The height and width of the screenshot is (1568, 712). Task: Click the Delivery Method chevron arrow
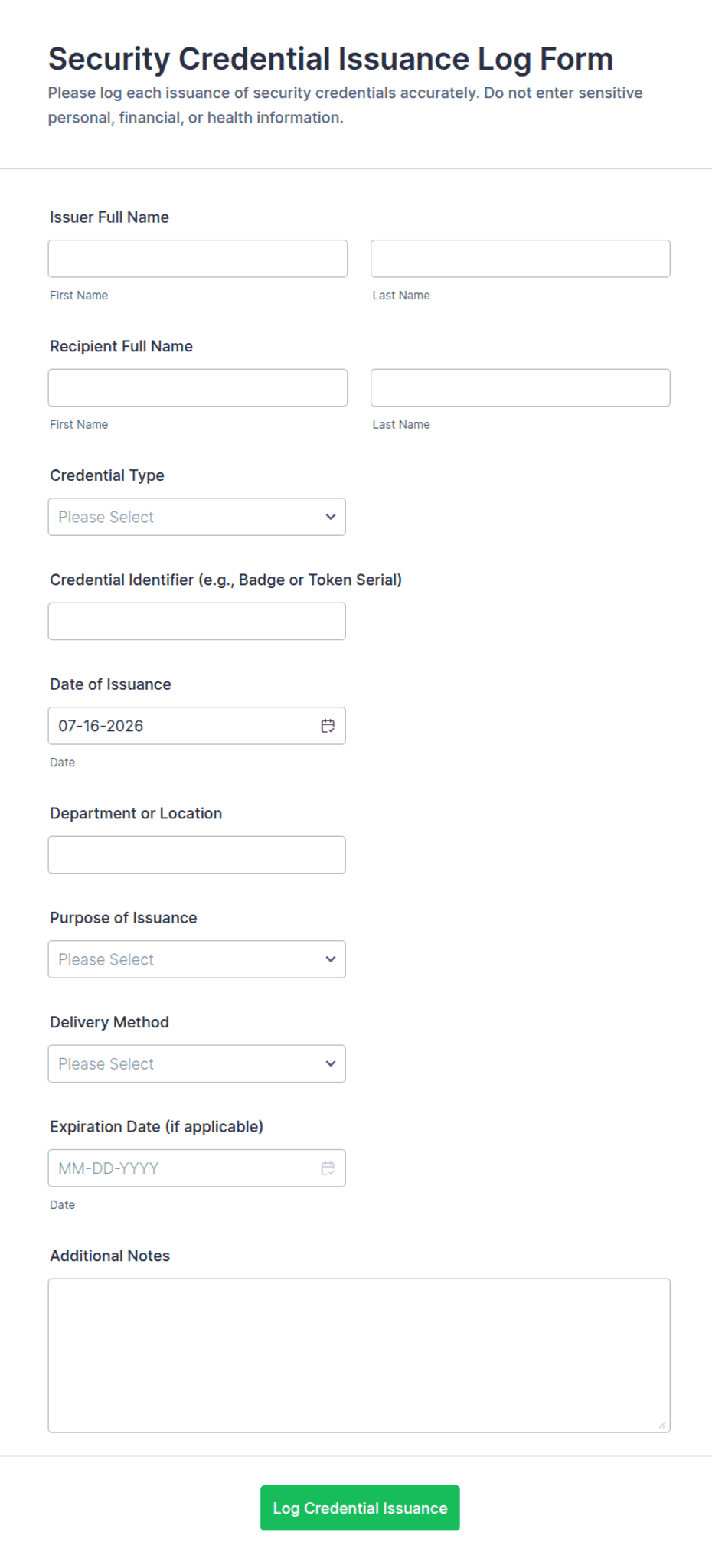coord(331,1063)
